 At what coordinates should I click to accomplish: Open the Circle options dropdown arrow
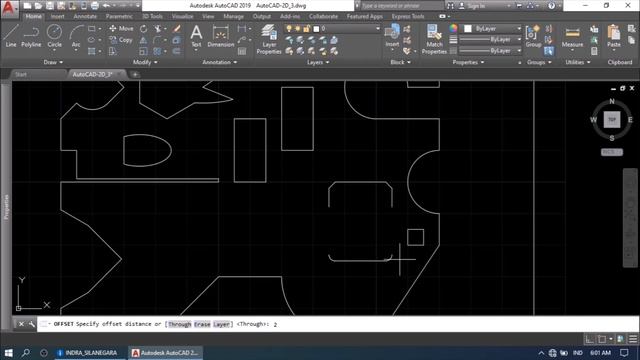coord(54,50)
